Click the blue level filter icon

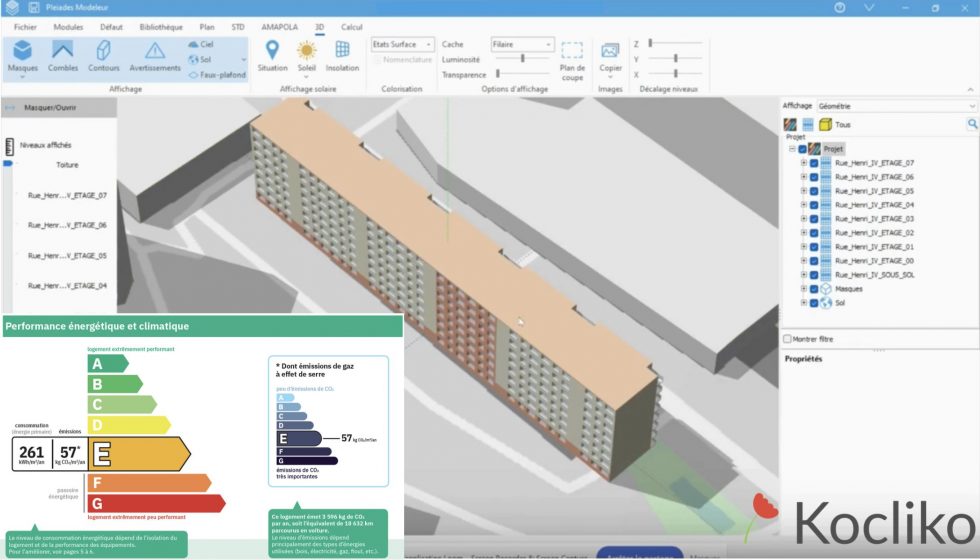(x=808, y=124)
